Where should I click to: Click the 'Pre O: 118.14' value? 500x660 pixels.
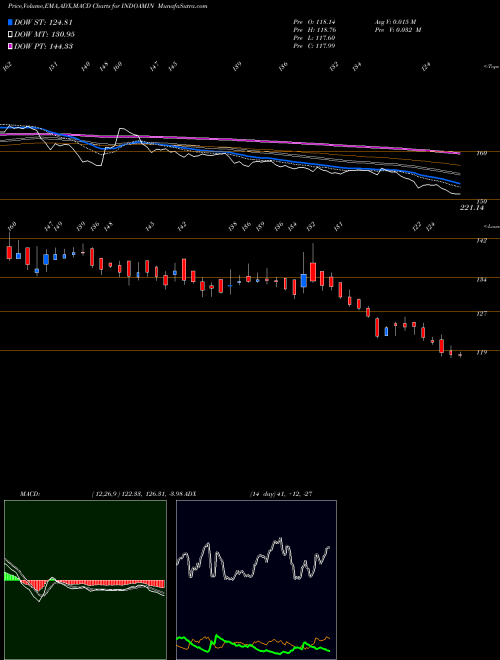tap(314, 22)
